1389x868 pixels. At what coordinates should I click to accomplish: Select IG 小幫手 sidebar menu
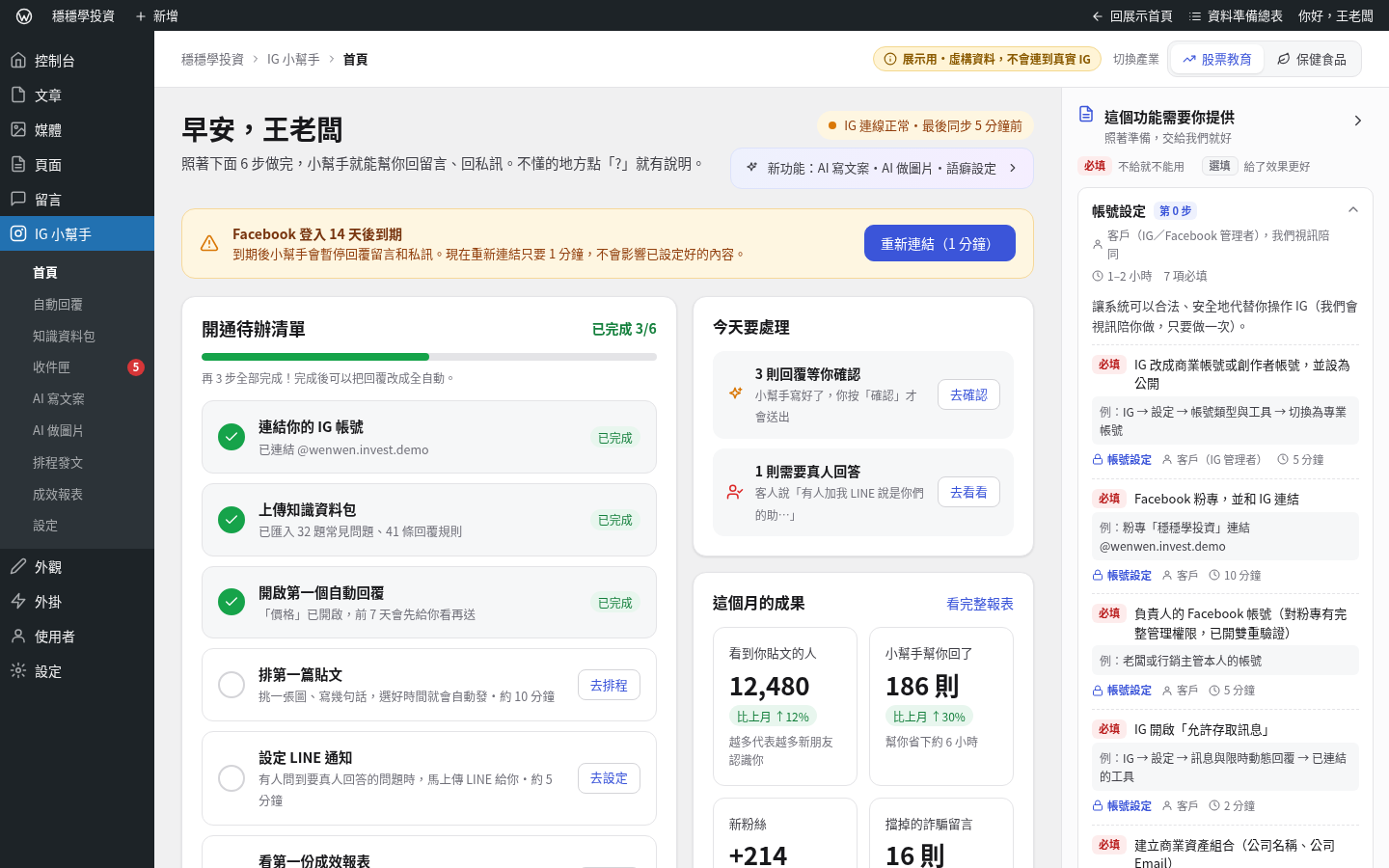point(77,233)
